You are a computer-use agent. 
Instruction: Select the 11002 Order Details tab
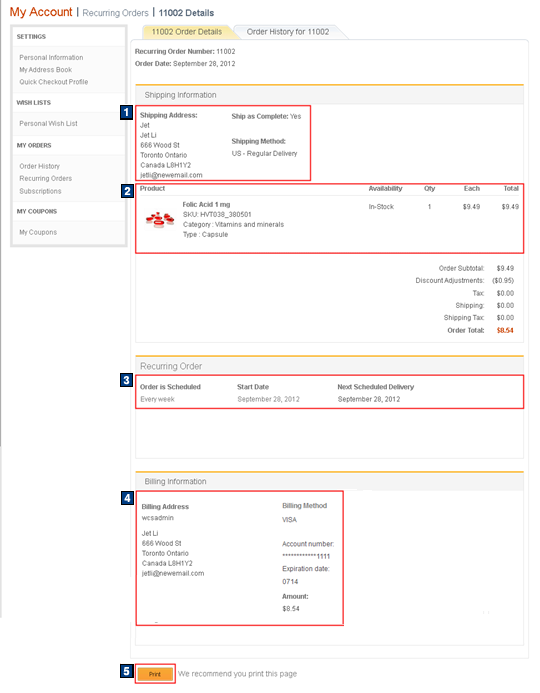(x=186, y=32)
